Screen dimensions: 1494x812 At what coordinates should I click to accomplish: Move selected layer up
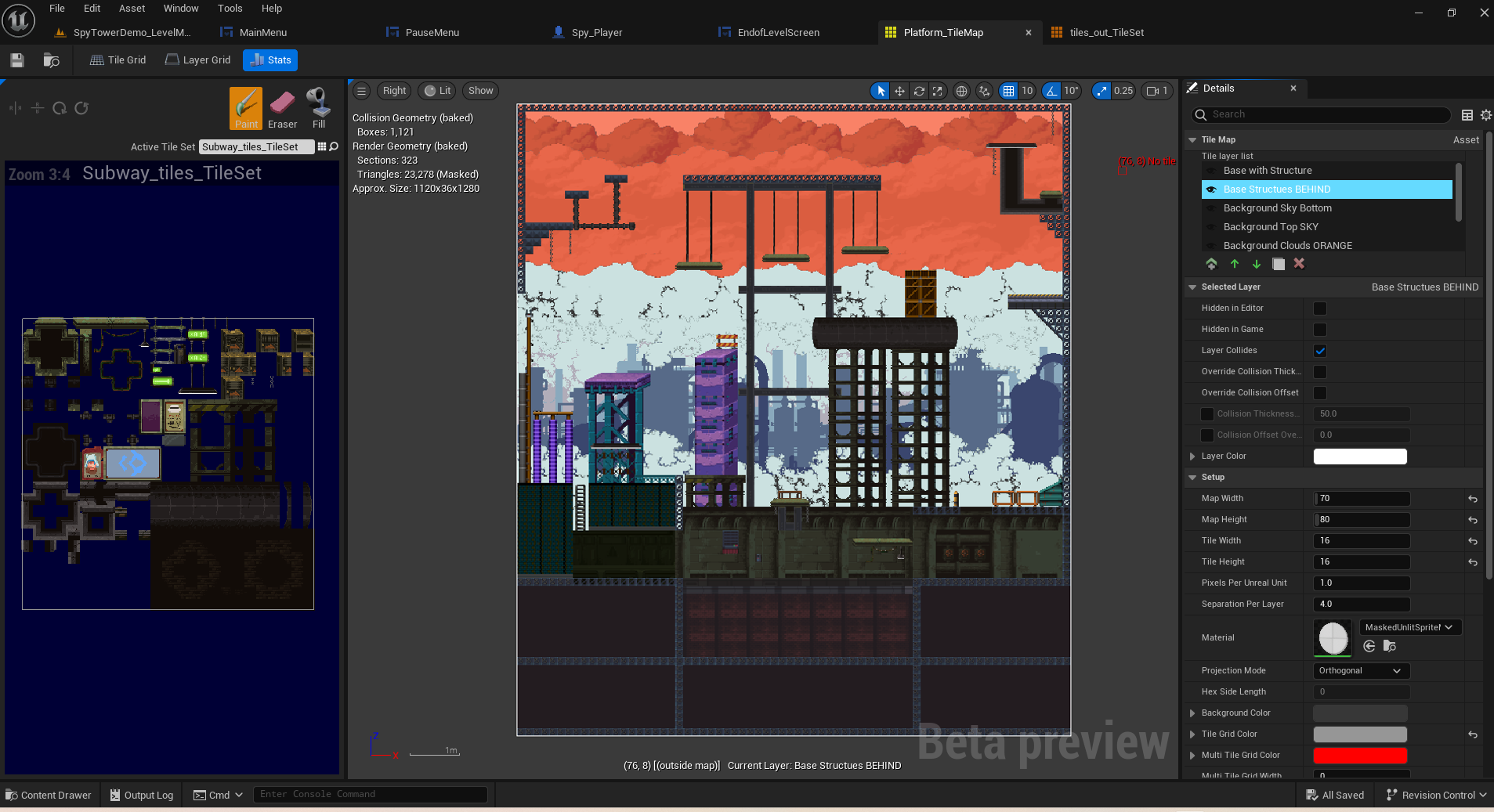tap(1235, 264)
